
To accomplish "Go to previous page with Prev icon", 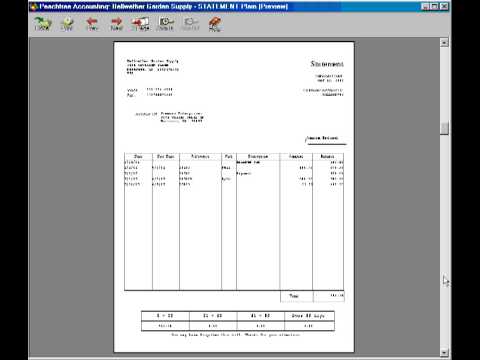I will [92, 24].
